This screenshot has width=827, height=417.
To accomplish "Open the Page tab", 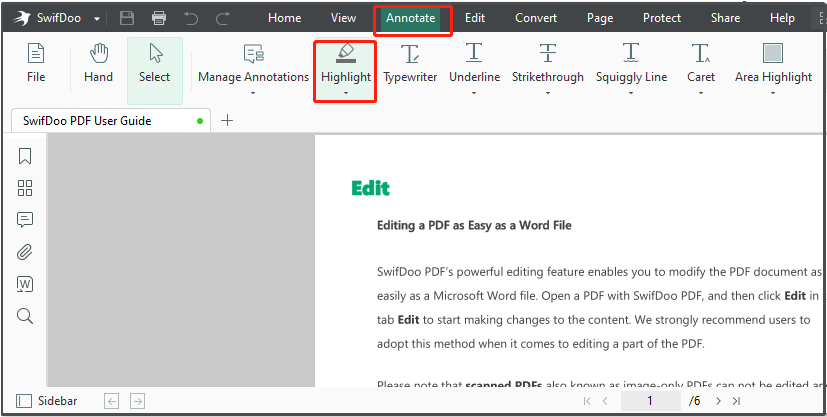I will point(600,18).
